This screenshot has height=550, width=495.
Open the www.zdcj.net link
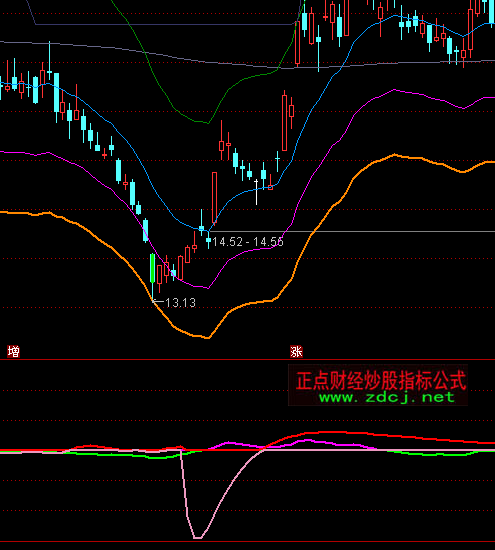[x=387, y=397]
